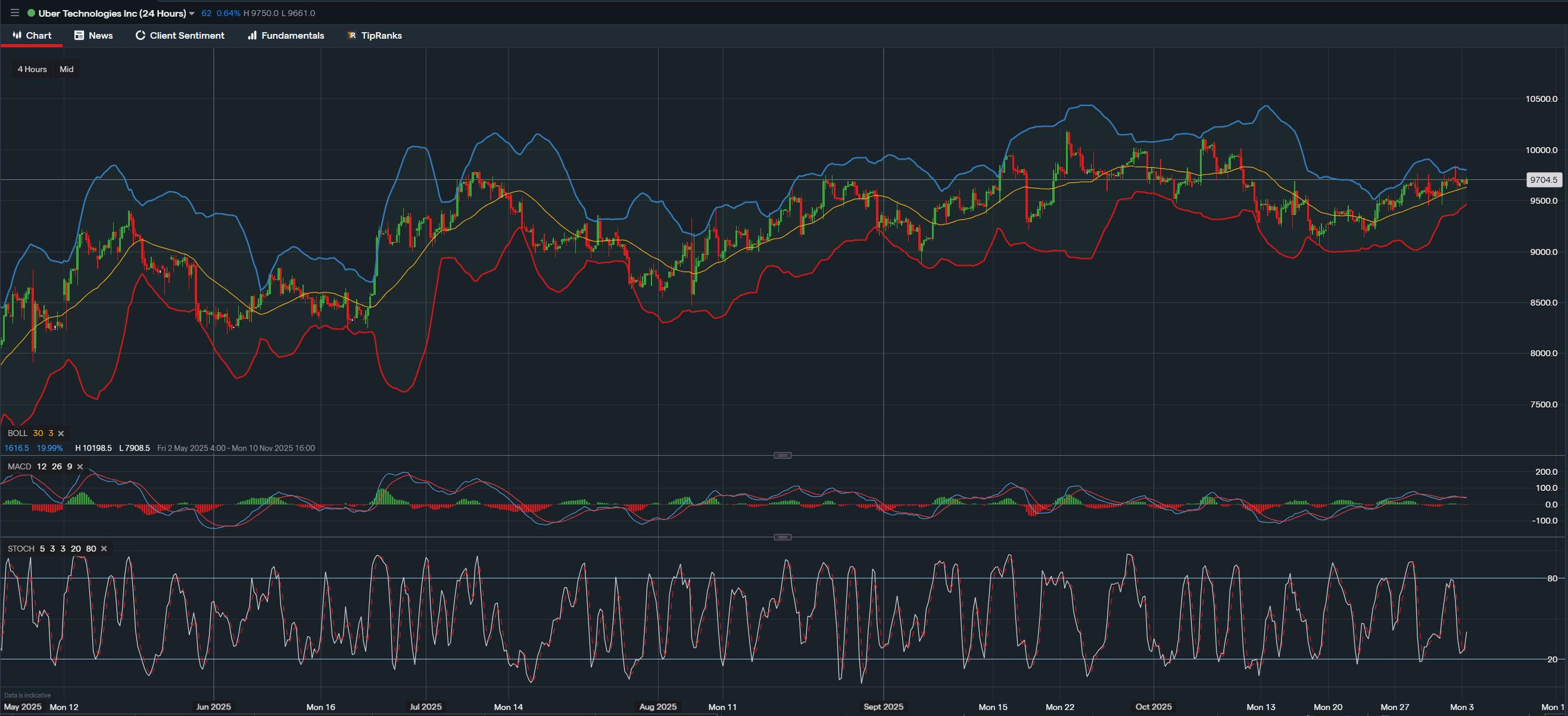Switch to the News tab
The image size is (1568, 716).
point(101,35)
